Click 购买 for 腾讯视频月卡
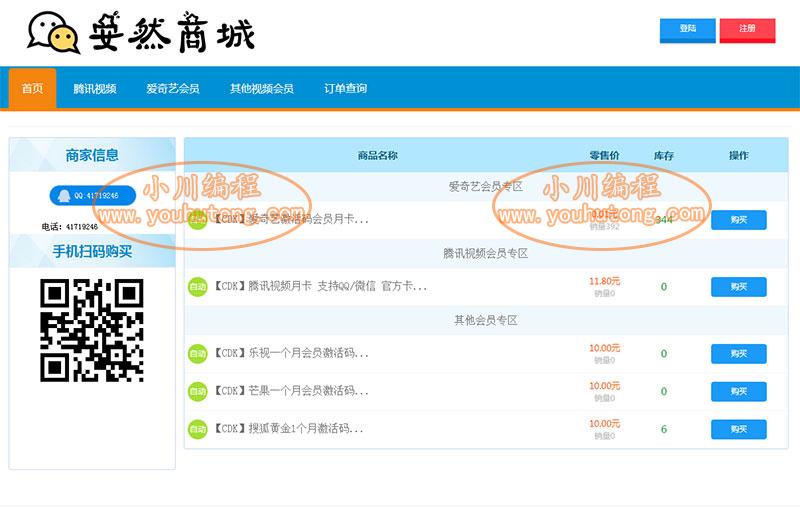The height and width of the screenshot is (509, 800). click(x=739, y=287)
